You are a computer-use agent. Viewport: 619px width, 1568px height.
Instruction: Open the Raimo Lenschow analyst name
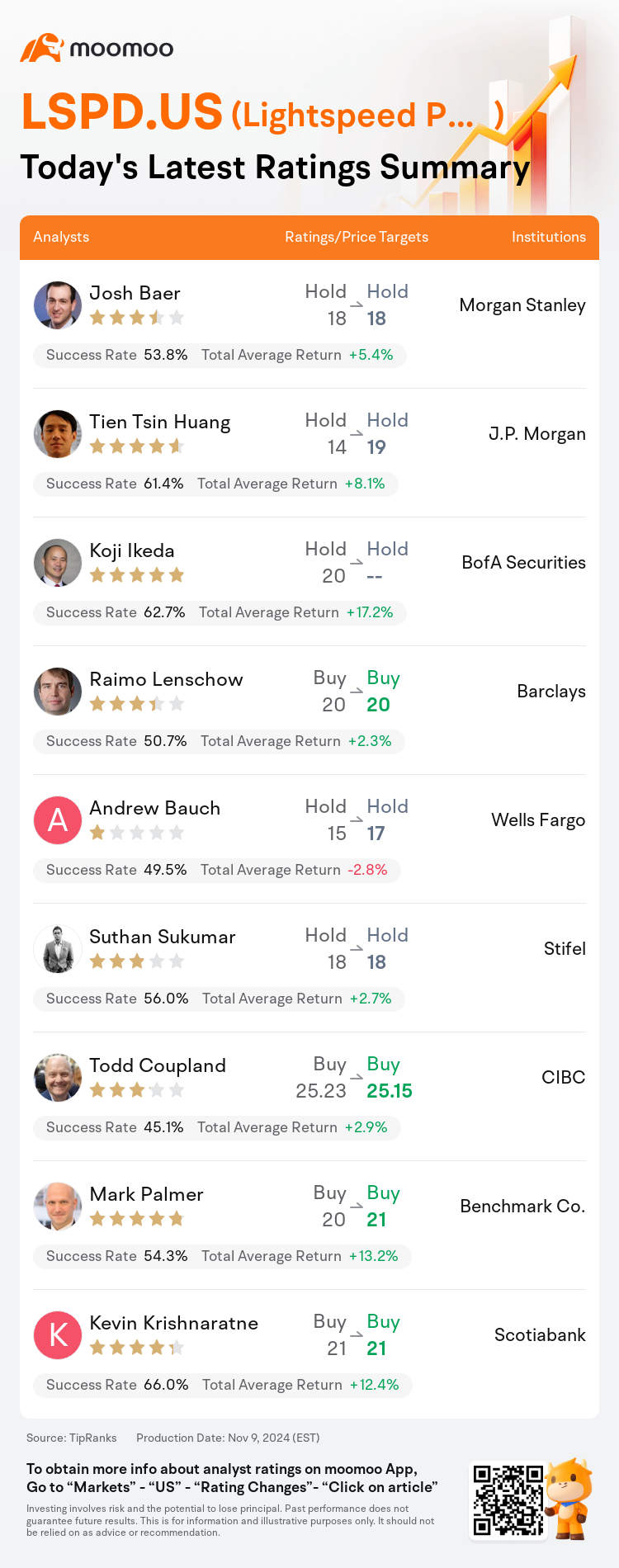166,679
